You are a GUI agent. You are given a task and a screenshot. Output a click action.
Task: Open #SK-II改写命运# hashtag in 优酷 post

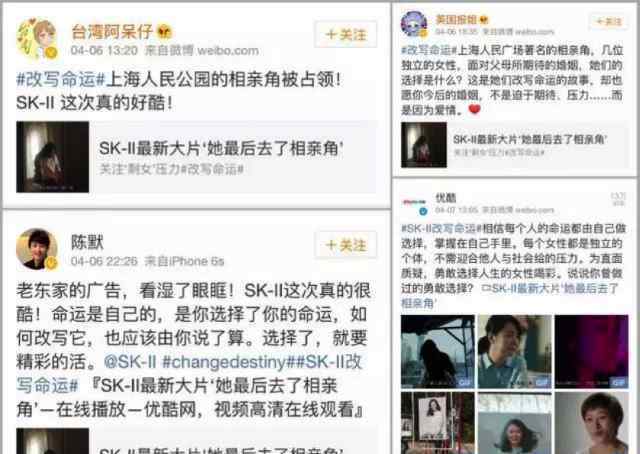point(441,228)
